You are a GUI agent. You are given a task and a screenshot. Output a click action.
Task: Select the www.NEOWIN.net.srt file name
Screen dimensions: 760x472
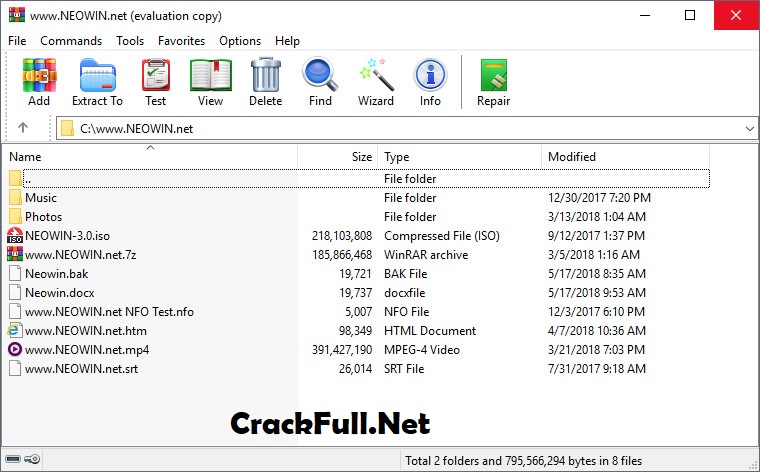click(x=81, y=369)
